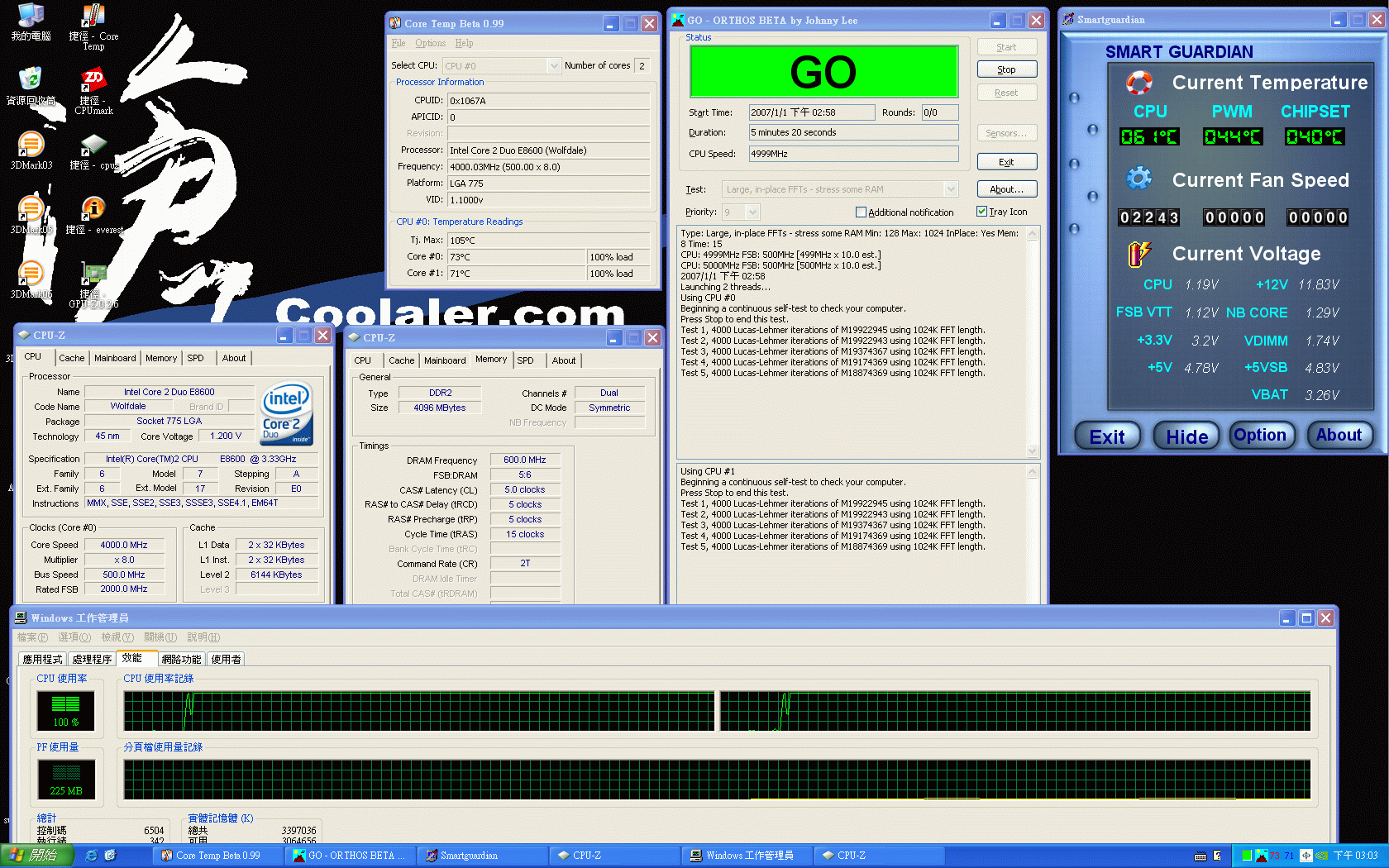This screenshot has height=868, width=1389.
Task: Click the ORTHOS upper log vertical scrollbar
Action: click(x=1032, y=341)
